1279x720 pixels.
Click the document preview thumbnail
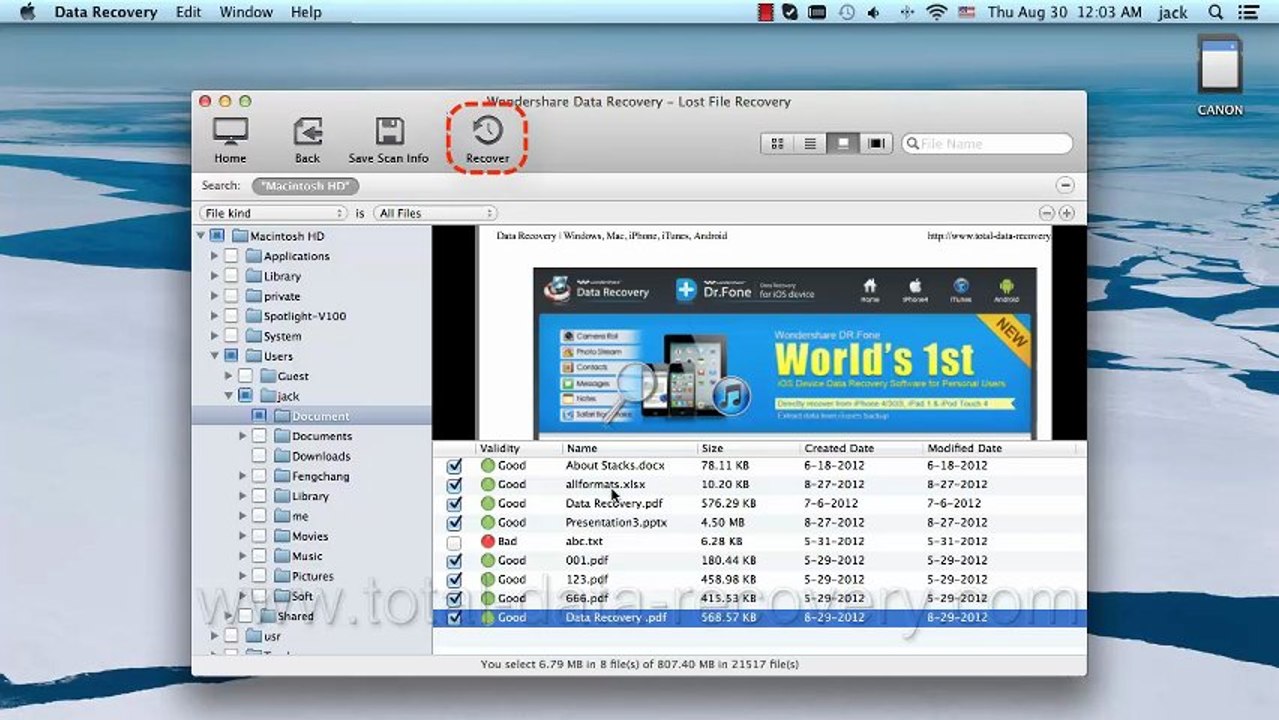click(763, 333)
